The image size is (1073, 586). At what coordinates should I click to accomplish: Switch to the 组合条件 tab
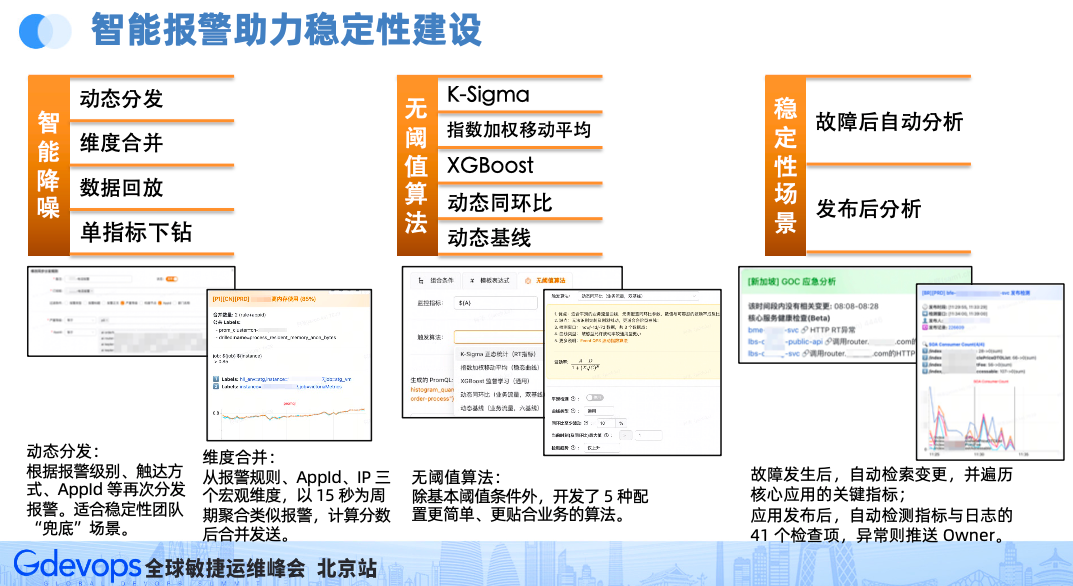[x=436, y=281]
